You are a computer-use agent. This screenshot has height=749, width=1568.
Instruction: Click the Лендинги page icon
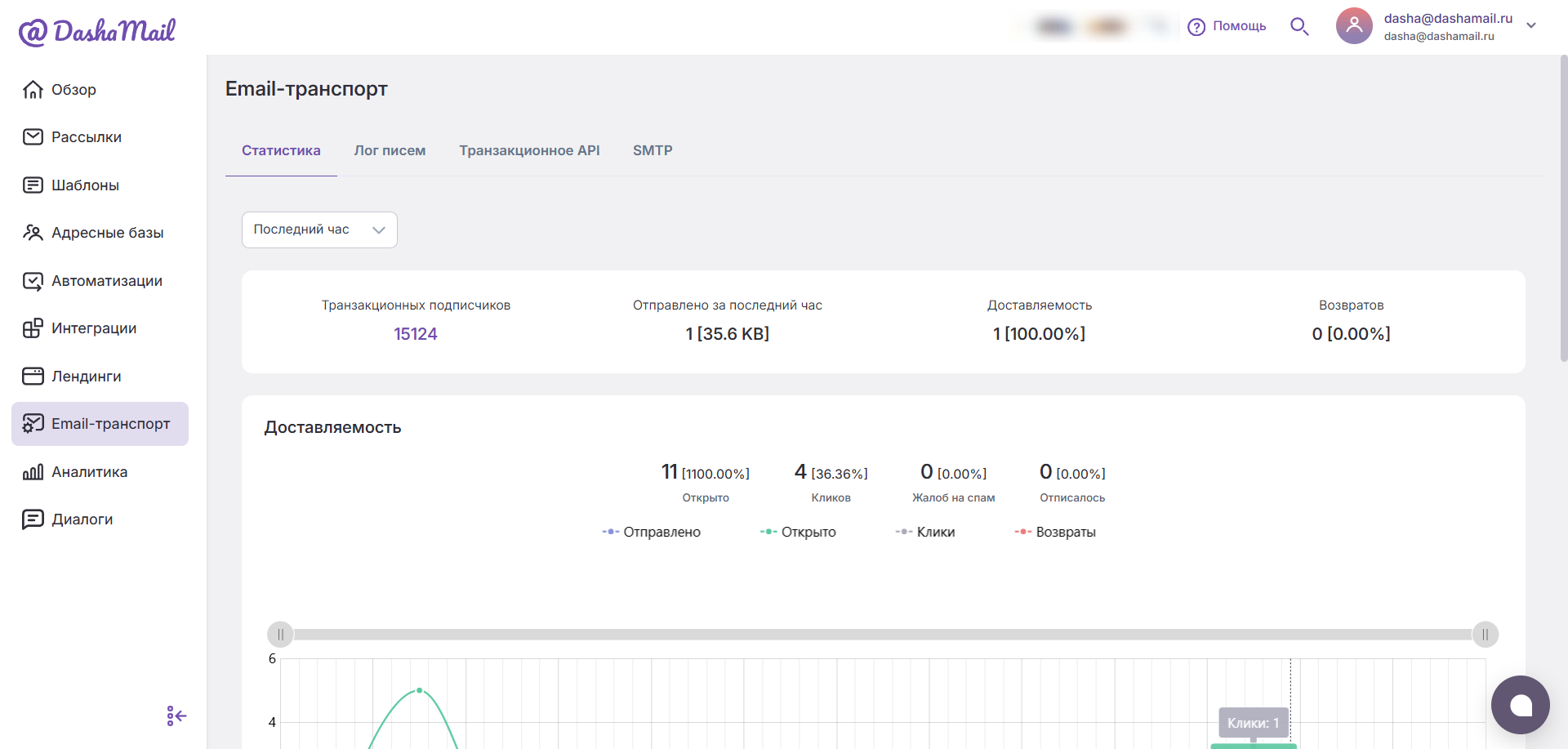[33, 377]
